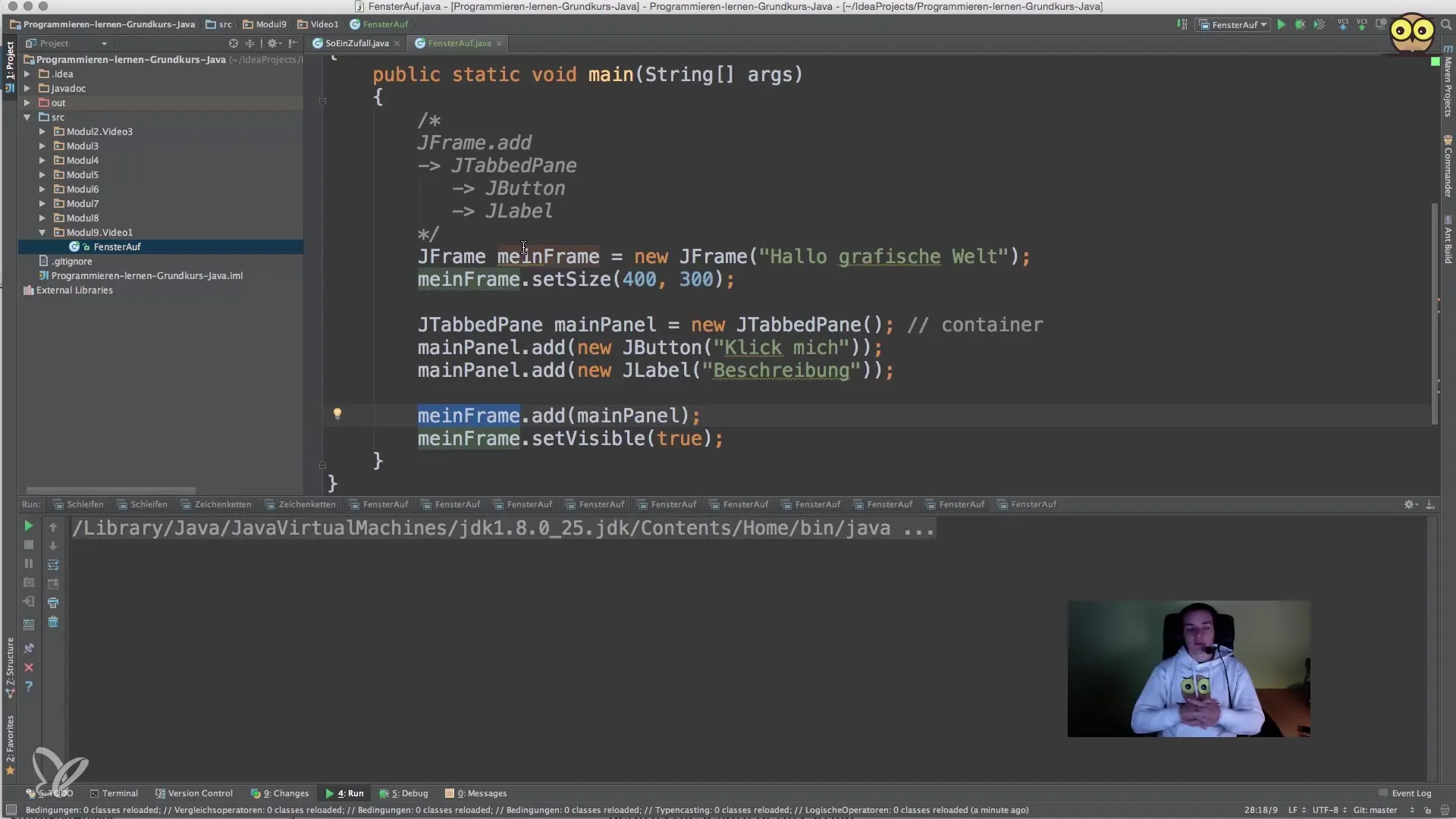Dump threads with camera icon

[x=28, y=582]
